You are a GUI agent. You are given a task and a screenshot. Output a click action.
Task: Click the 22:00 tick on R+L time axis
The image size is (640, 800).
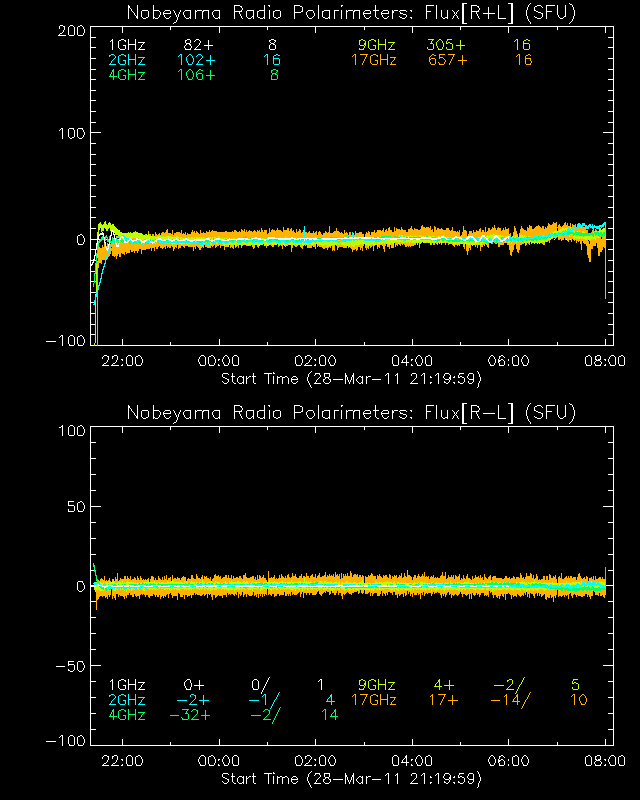[x=123, y=361]
